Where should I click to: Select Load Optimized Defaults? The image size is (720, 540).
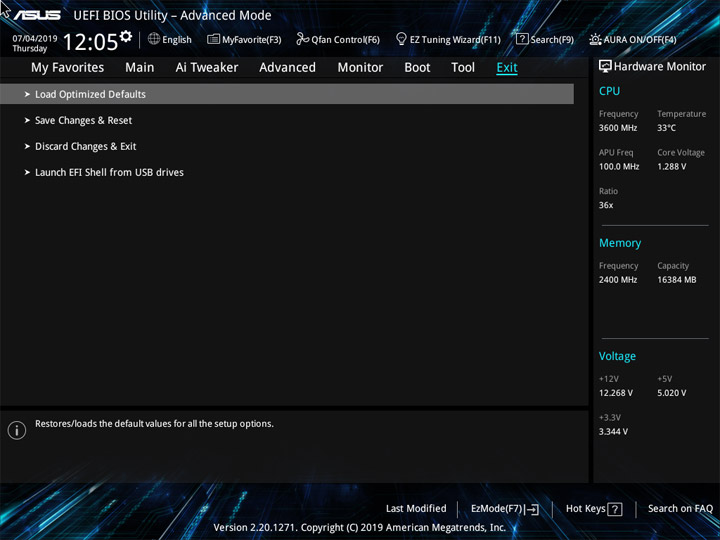287,94
